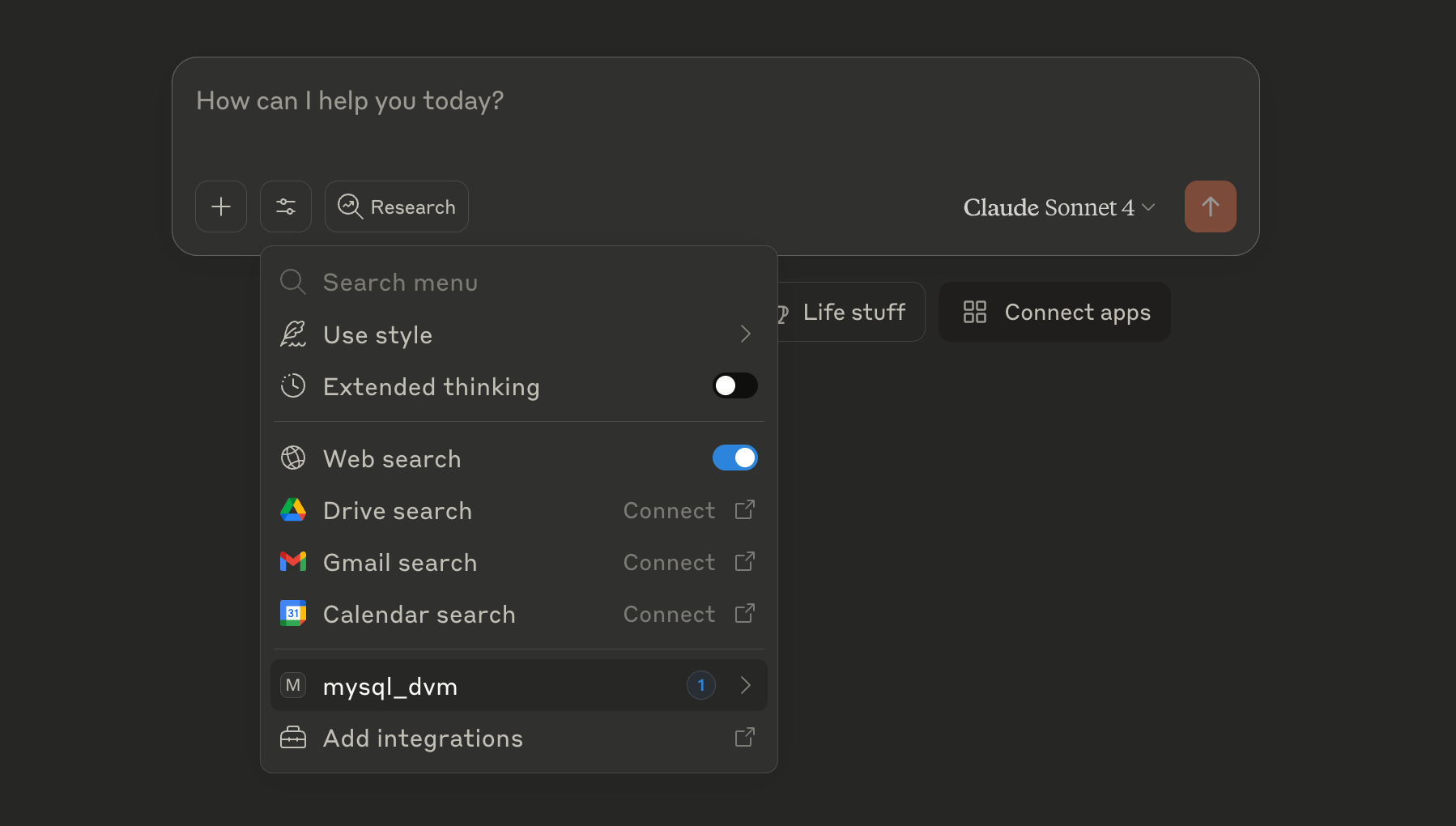Click external link icon for Add integrations

(x=745, y=737)
